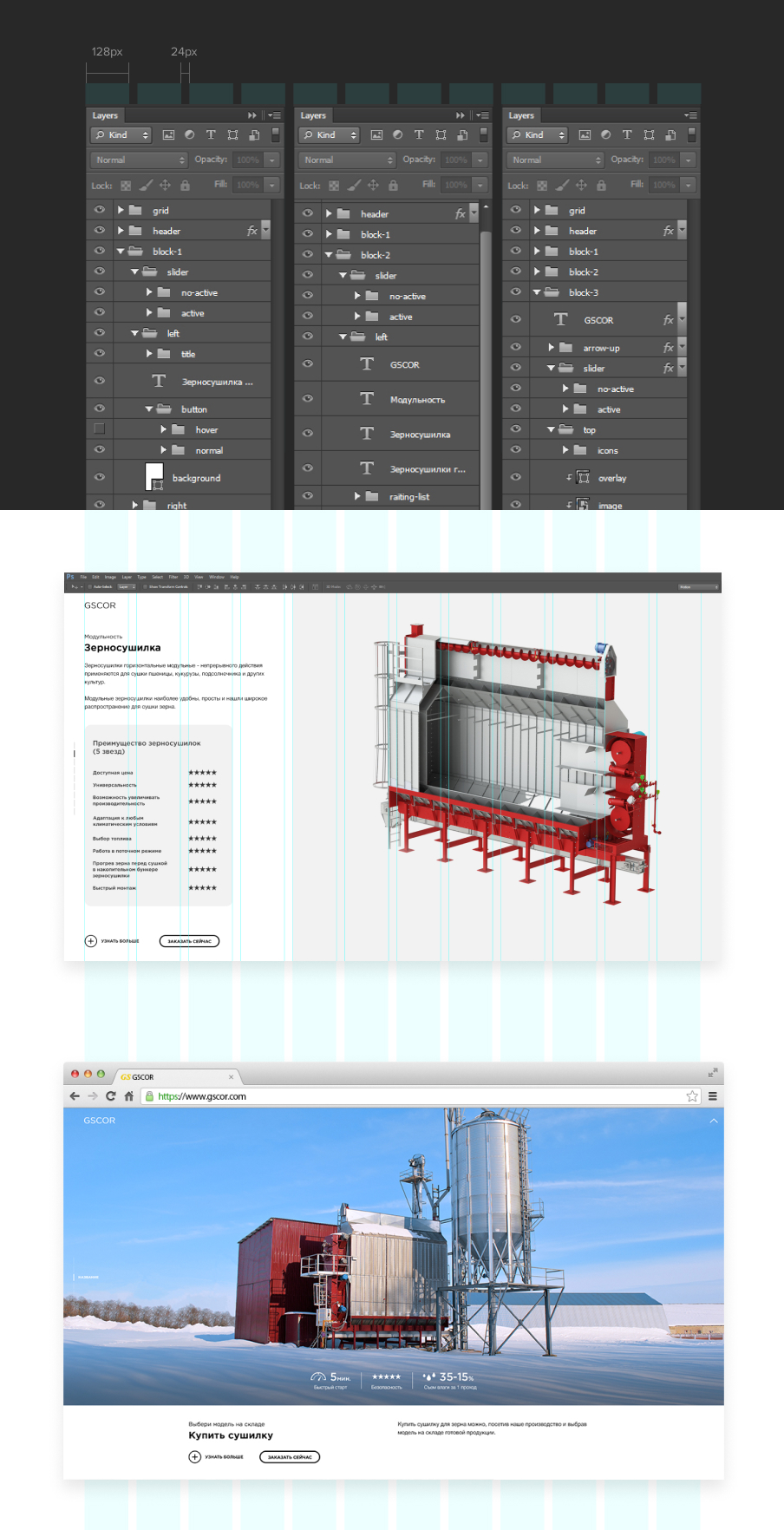784x1530 pixels.
Task: Click shape layer filter icon in leftmost Layers panel
Action: (x=232, y=135)
